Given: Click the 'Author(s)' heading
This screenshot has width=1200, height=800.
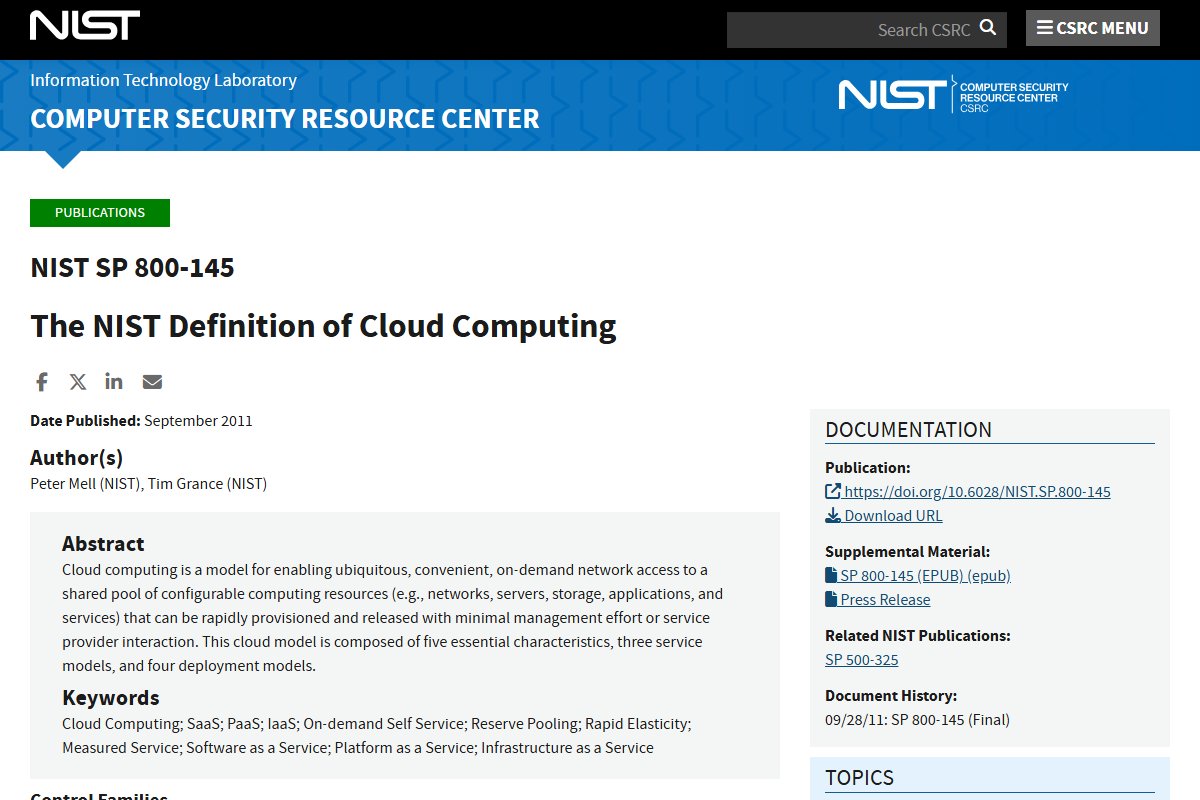Looking at the screenshot, I should [76, 458].
